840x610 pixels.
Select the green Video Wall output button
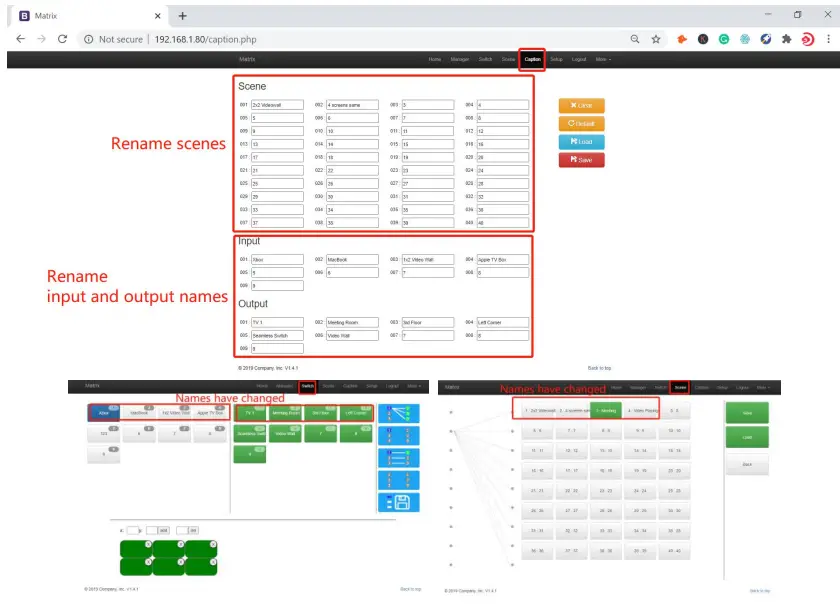[x=286, y=433]
